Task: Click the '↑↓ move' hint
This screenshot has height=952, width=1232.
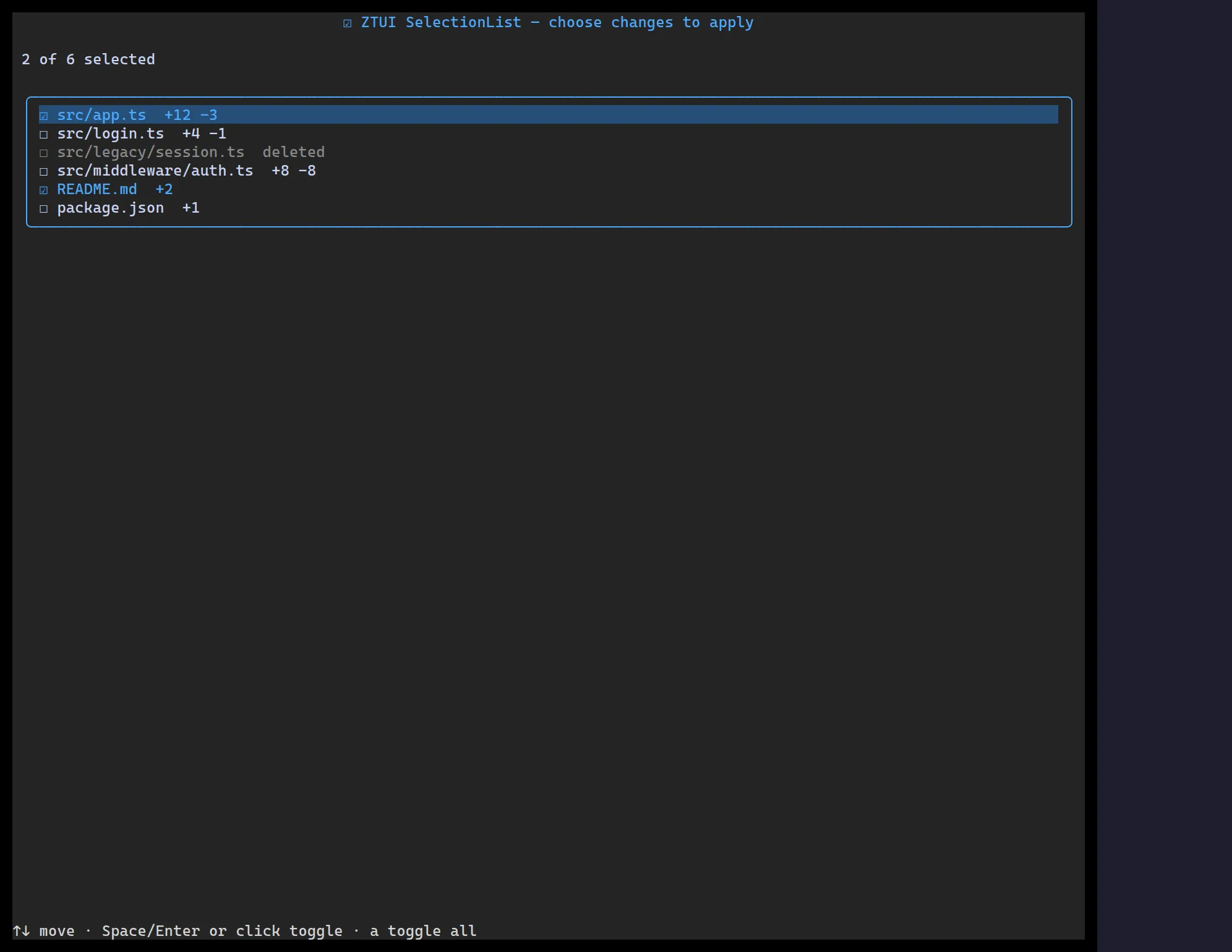Action: [44, 931]
